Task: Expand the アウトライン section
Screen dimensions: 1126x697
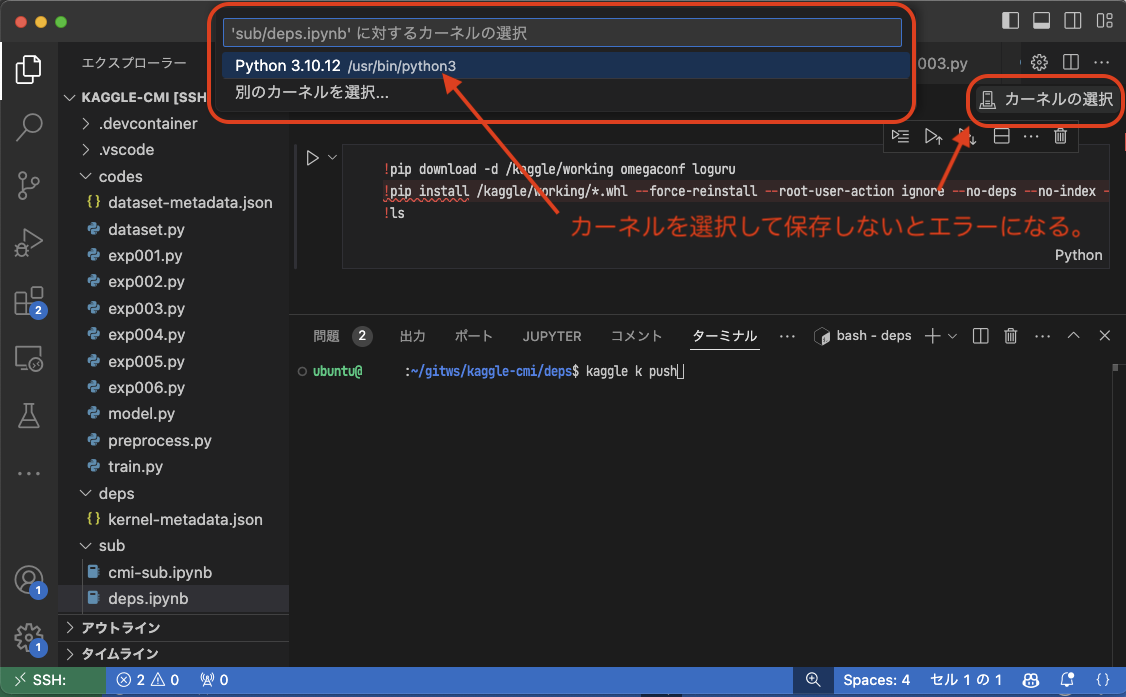Action: 120,628
